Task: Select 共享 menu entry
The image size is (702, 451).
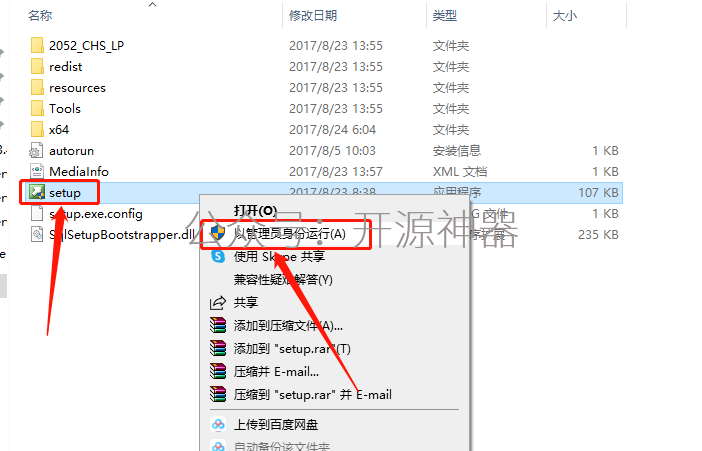Action: (246, 302)
